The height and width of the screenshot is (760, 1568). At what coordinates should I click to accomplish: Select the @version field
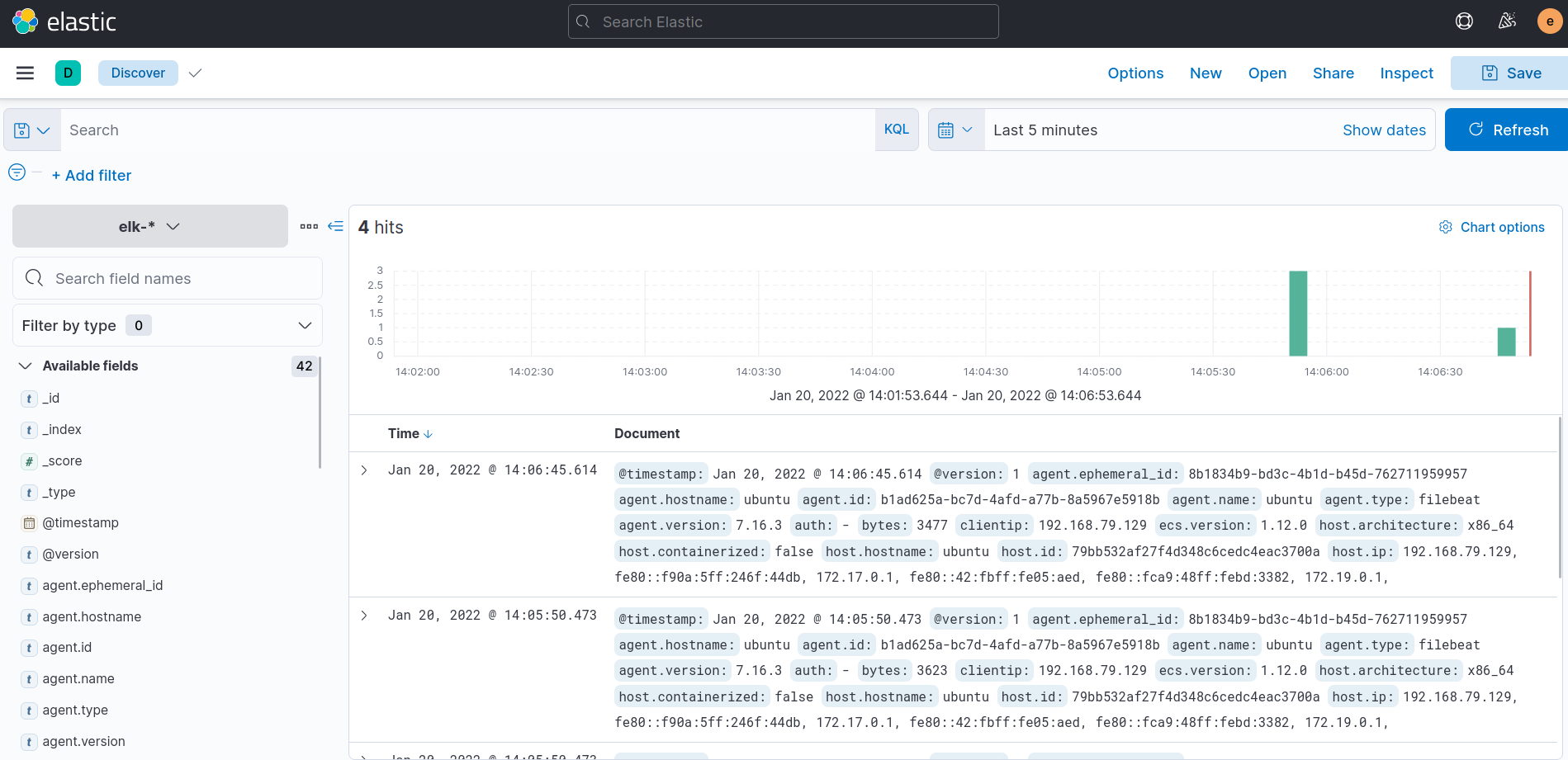point(70,555)
